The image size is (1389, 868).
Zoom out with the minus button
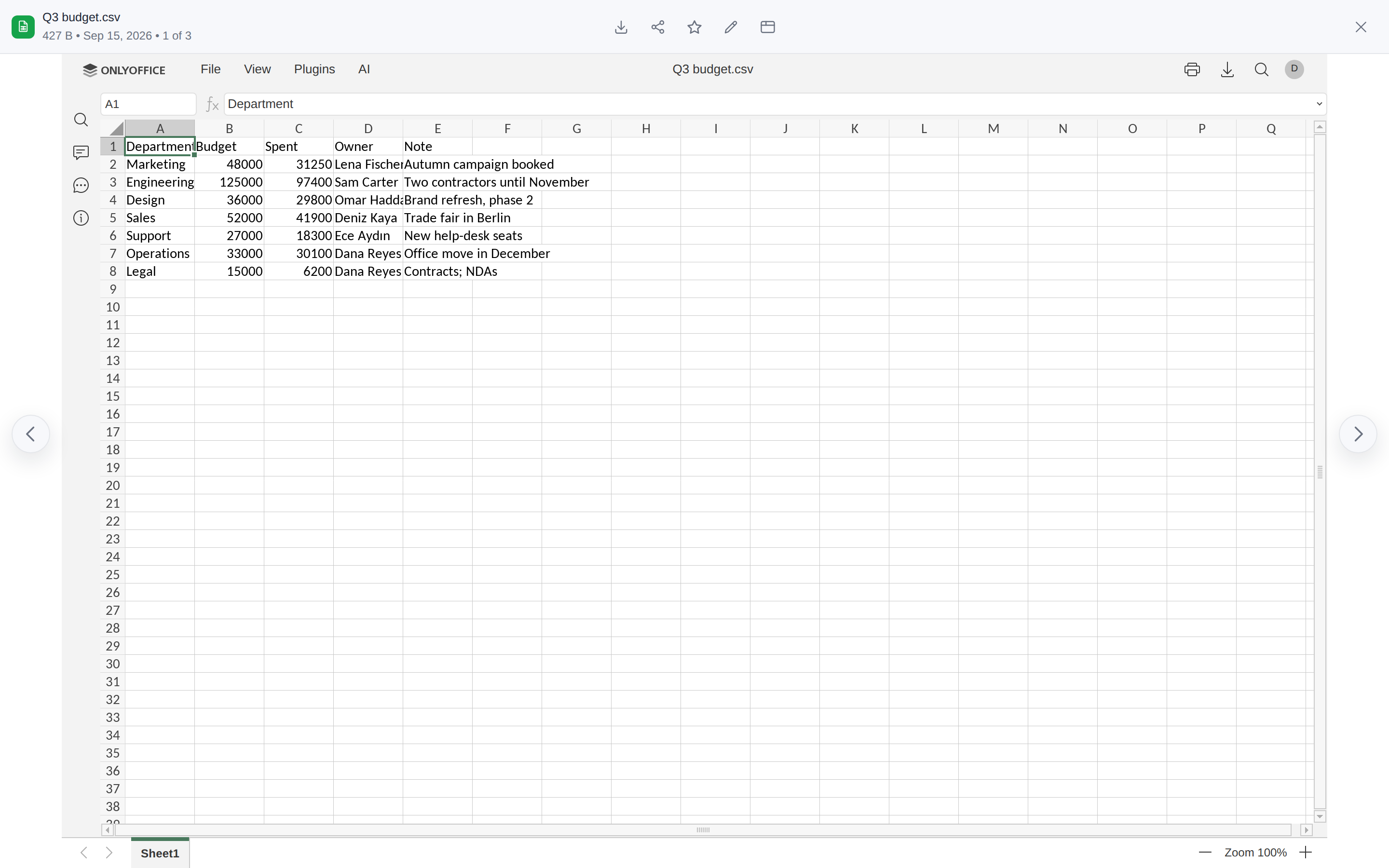[x=1205, y=853]
